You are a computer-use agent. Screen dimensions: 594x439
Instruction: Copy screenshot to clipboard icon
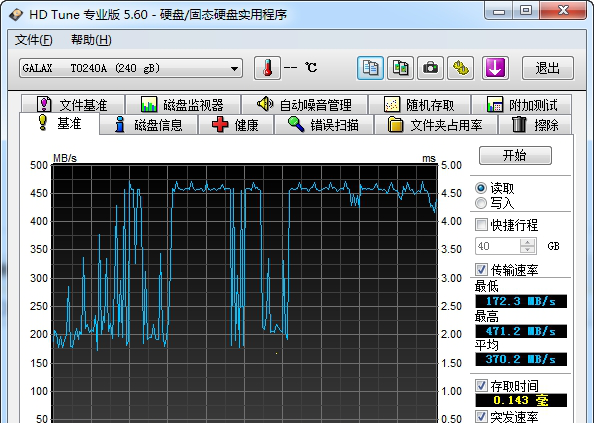click(400, 68)
